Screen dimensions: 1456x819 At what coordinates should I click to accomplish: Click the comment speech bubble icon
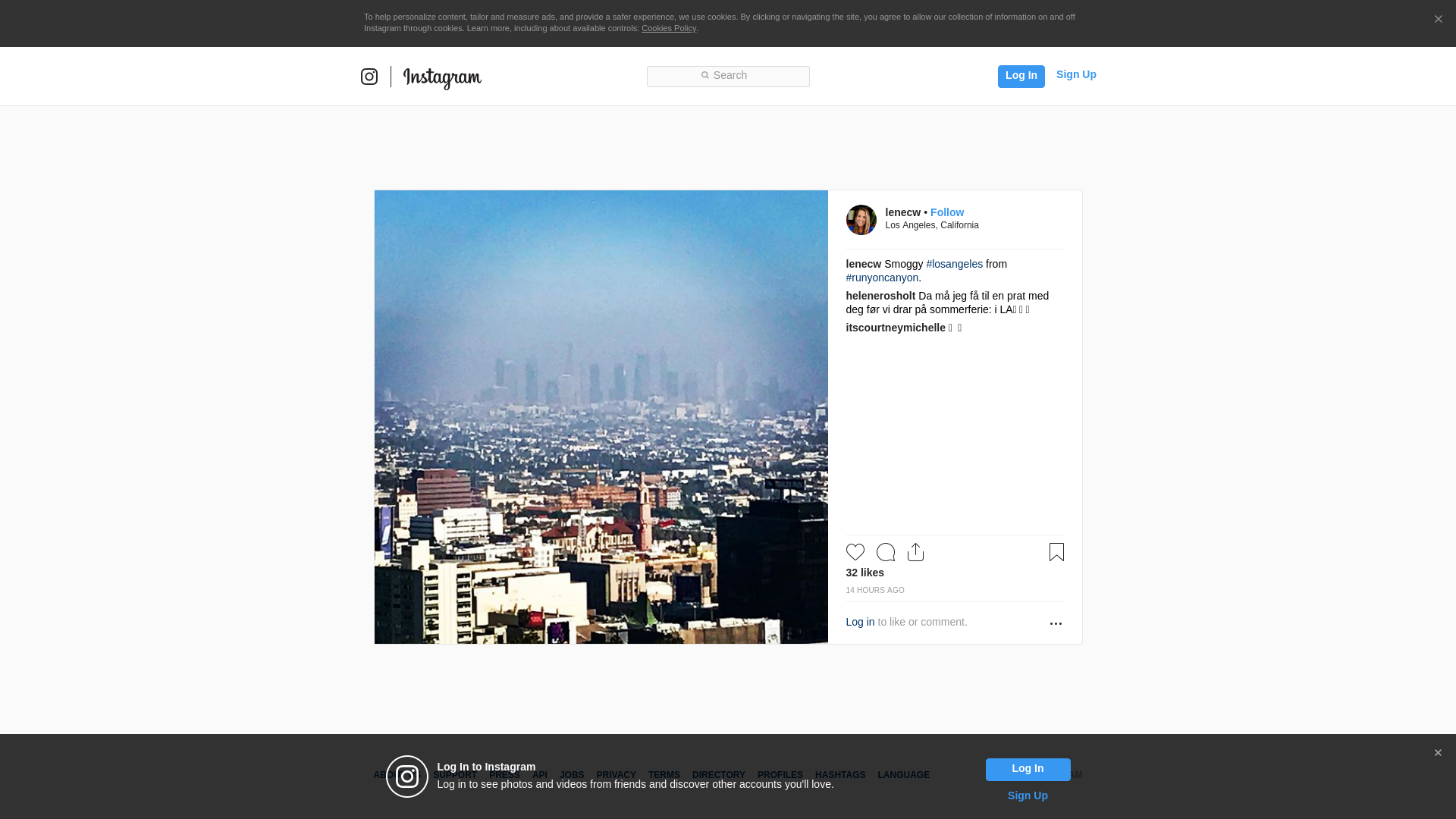886,552
